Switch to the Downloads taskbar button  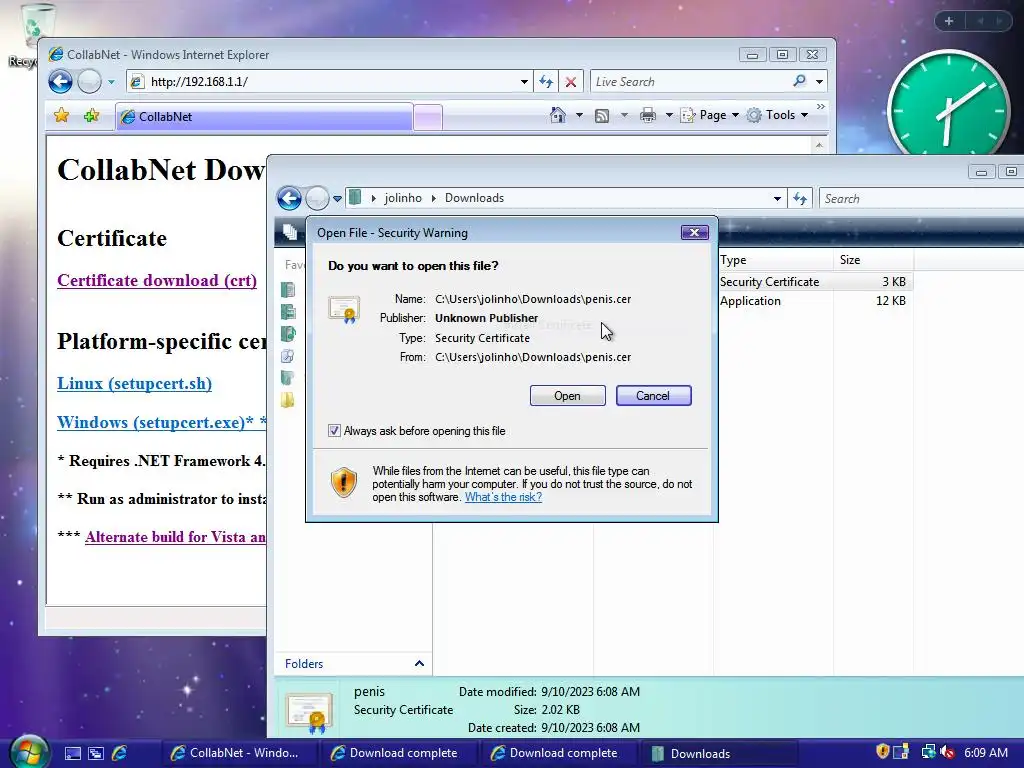(x=720, y=753)
